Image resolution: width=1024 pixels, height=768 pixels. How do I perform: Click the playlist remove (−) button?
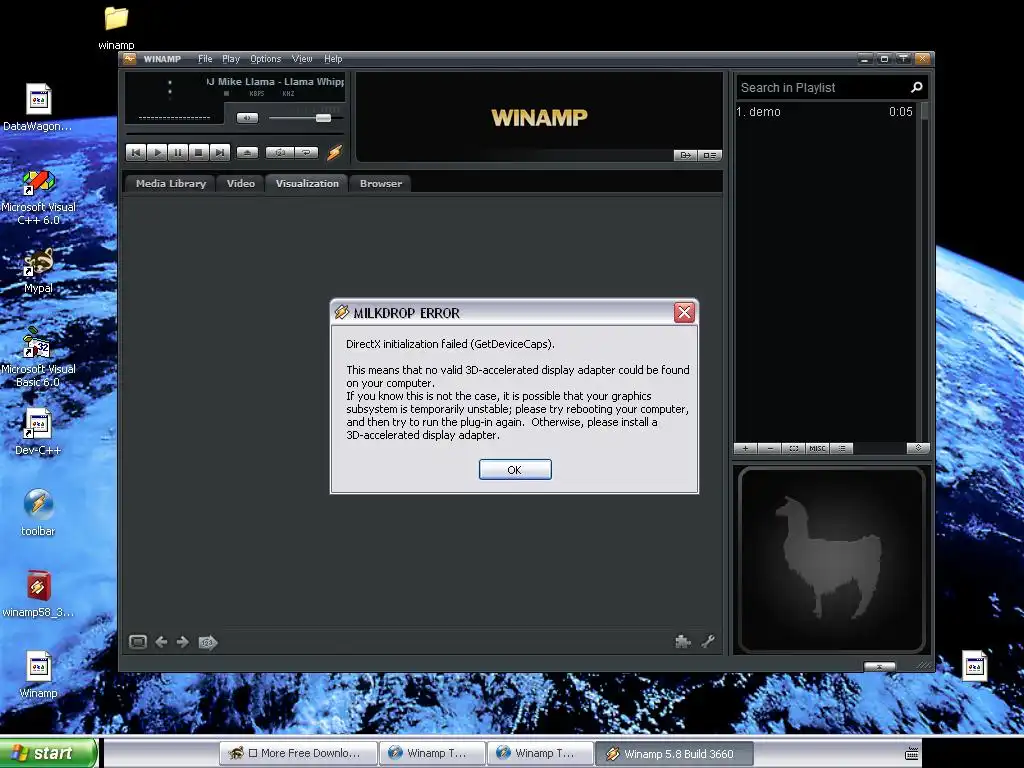[769, 449]
